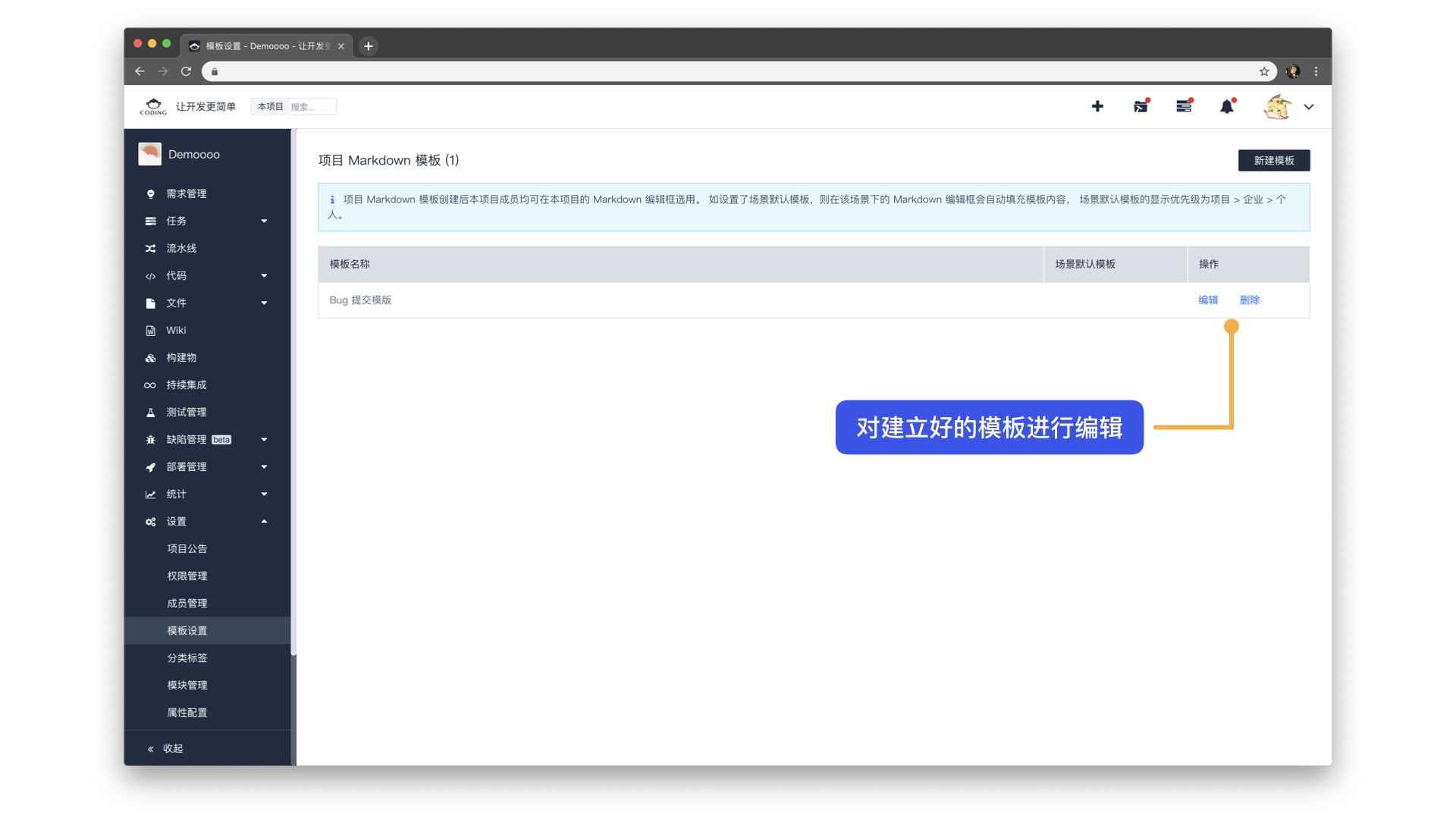Click 删除 link for Bug template
This screenshot has width=1456, height=819.
(1250, 300)
